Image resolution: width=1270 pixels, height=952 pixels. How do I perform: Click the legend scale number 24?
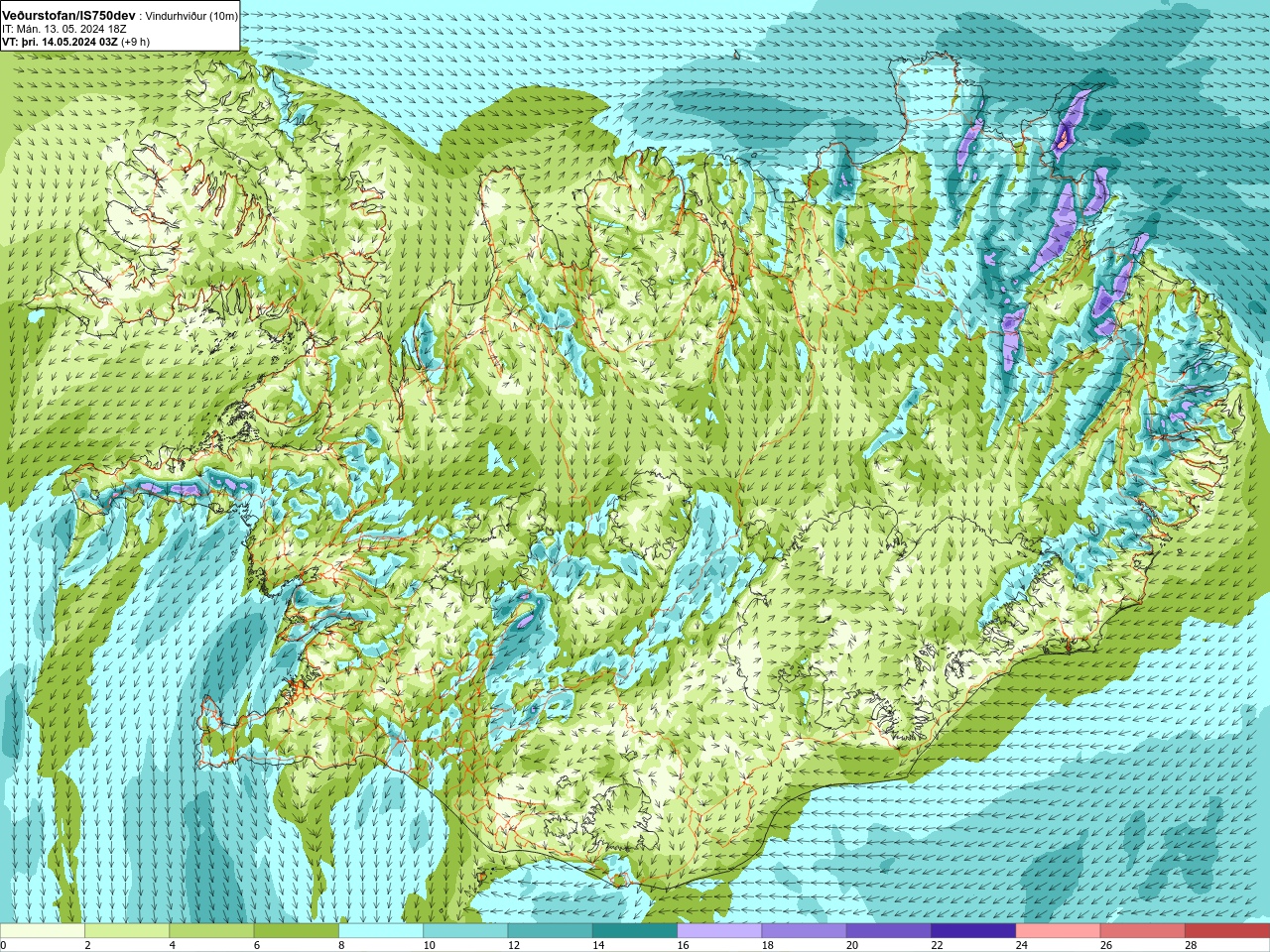click(x=1021, y=945)
